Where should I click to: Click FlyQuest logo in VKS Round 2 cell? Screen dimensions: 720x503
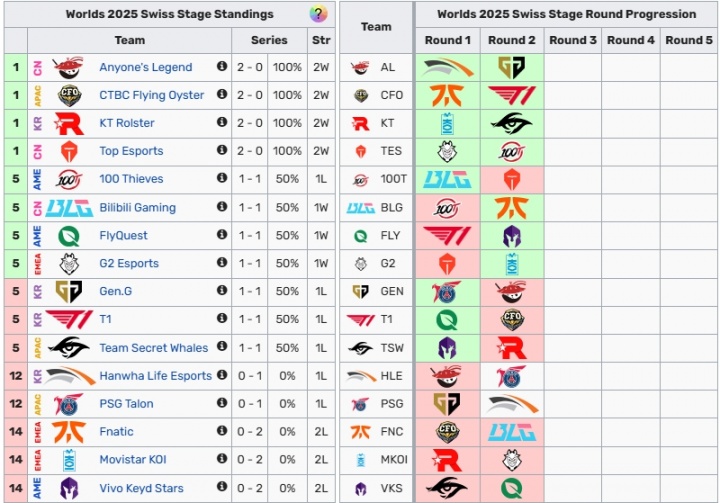[511, 488]
